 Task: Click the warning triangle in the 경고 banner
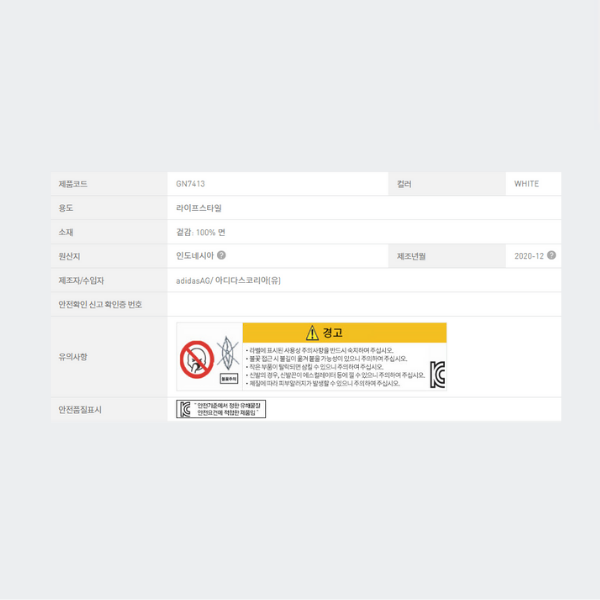312,333
